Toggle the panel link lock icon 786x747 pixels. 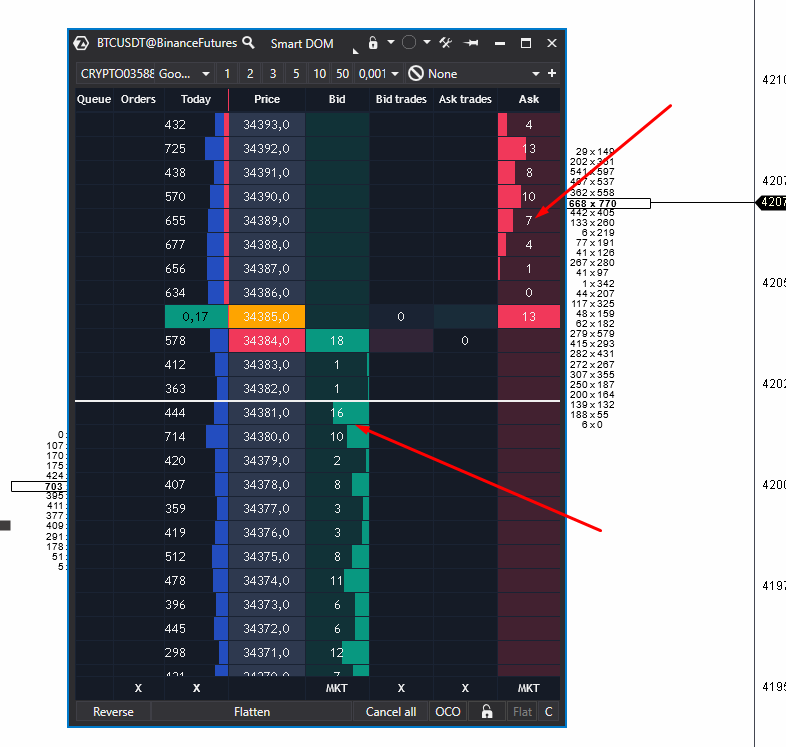coord(372,43)
